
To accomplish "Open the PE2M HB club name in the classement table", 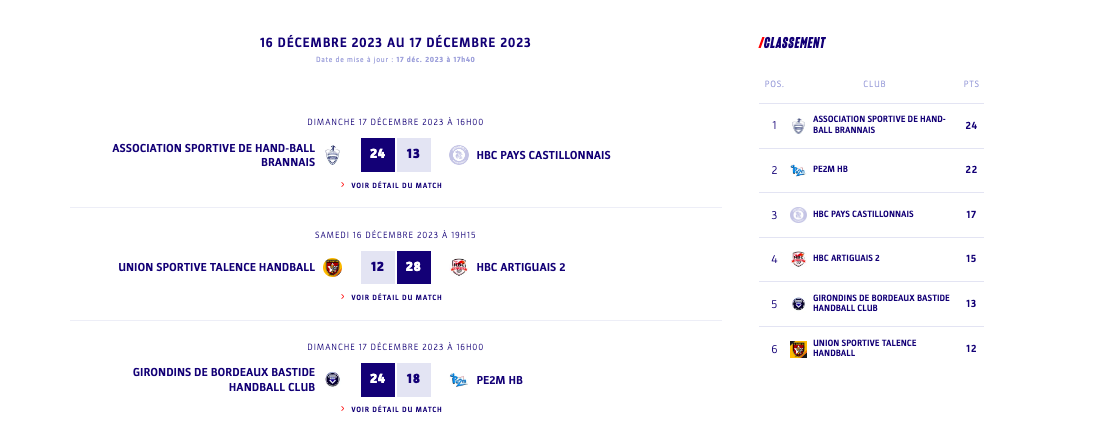I will 830,170.
